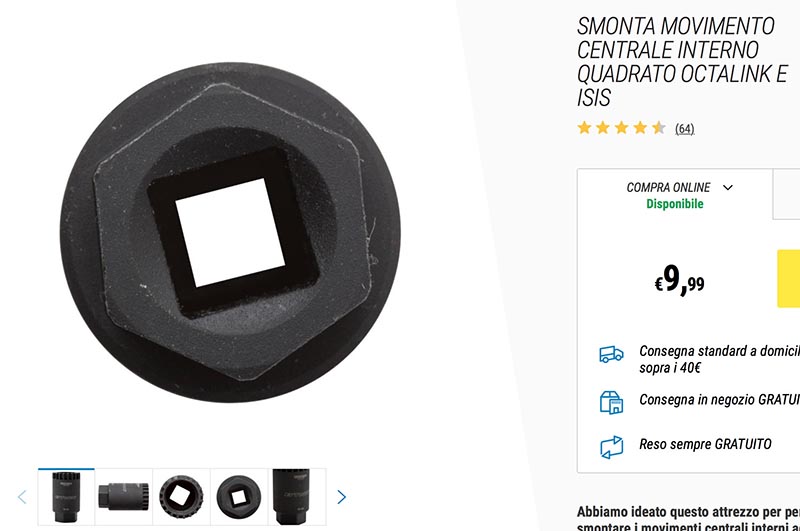The width and height of the screenshot is (800, 531).
Task: Click the next thumbnails arrow
Action: 341,497
